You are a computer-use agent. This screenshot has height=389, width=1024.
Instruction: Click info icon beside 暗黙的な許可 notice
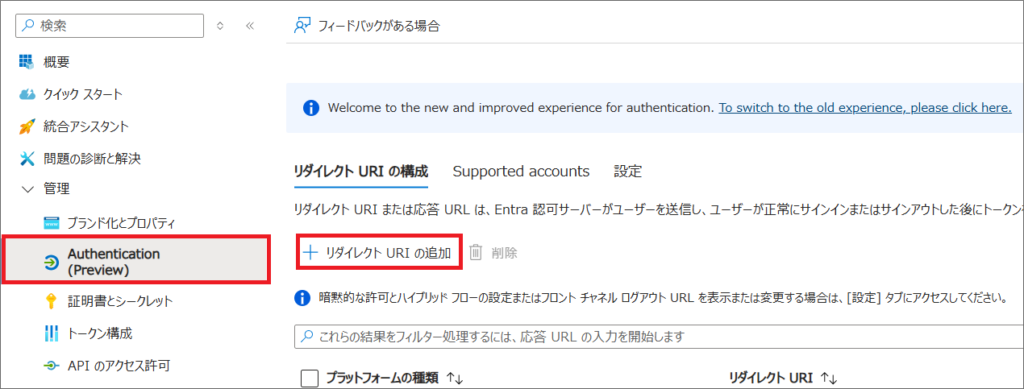click(301, 299)
